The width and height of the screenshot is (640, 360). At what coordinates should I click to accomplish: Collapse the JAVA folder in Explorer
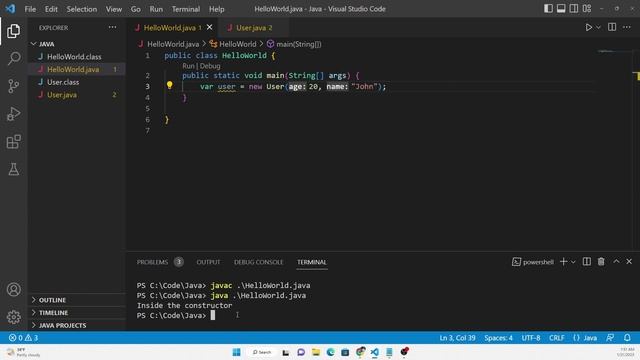(77, 44)
